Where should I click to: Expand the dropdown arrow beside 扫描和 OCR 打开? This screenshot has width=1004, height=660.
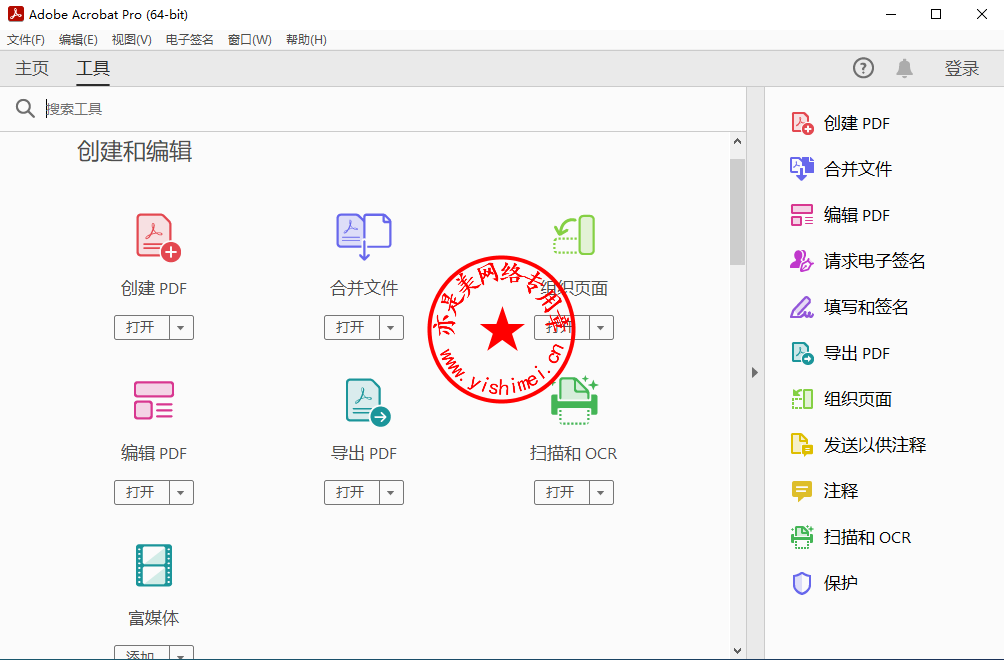[x=601, y=493]
